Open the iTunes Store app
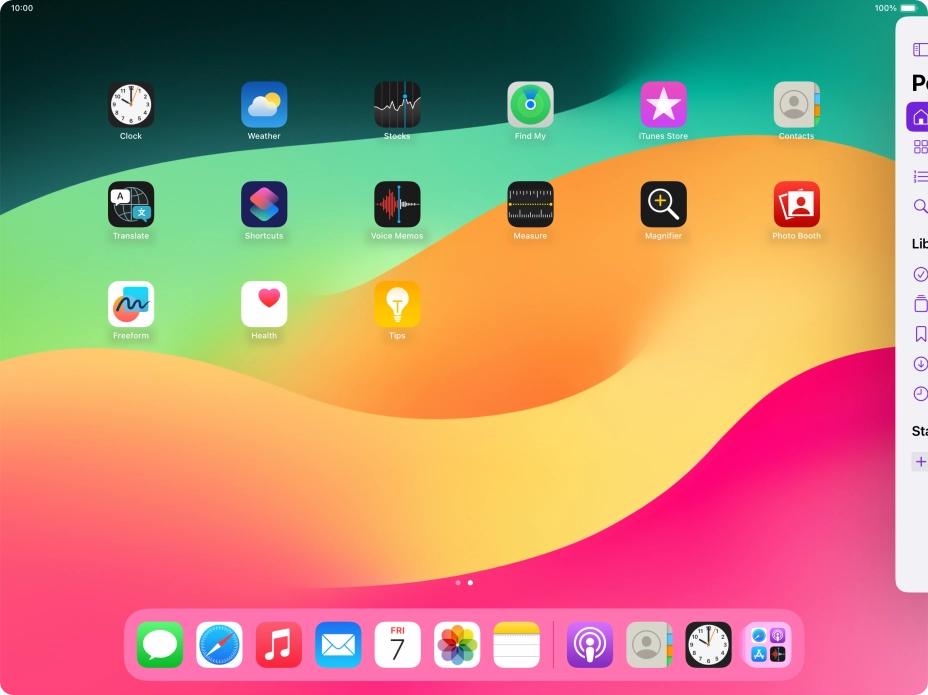Viewport: 928px width, 695px height. pos(663,105)
